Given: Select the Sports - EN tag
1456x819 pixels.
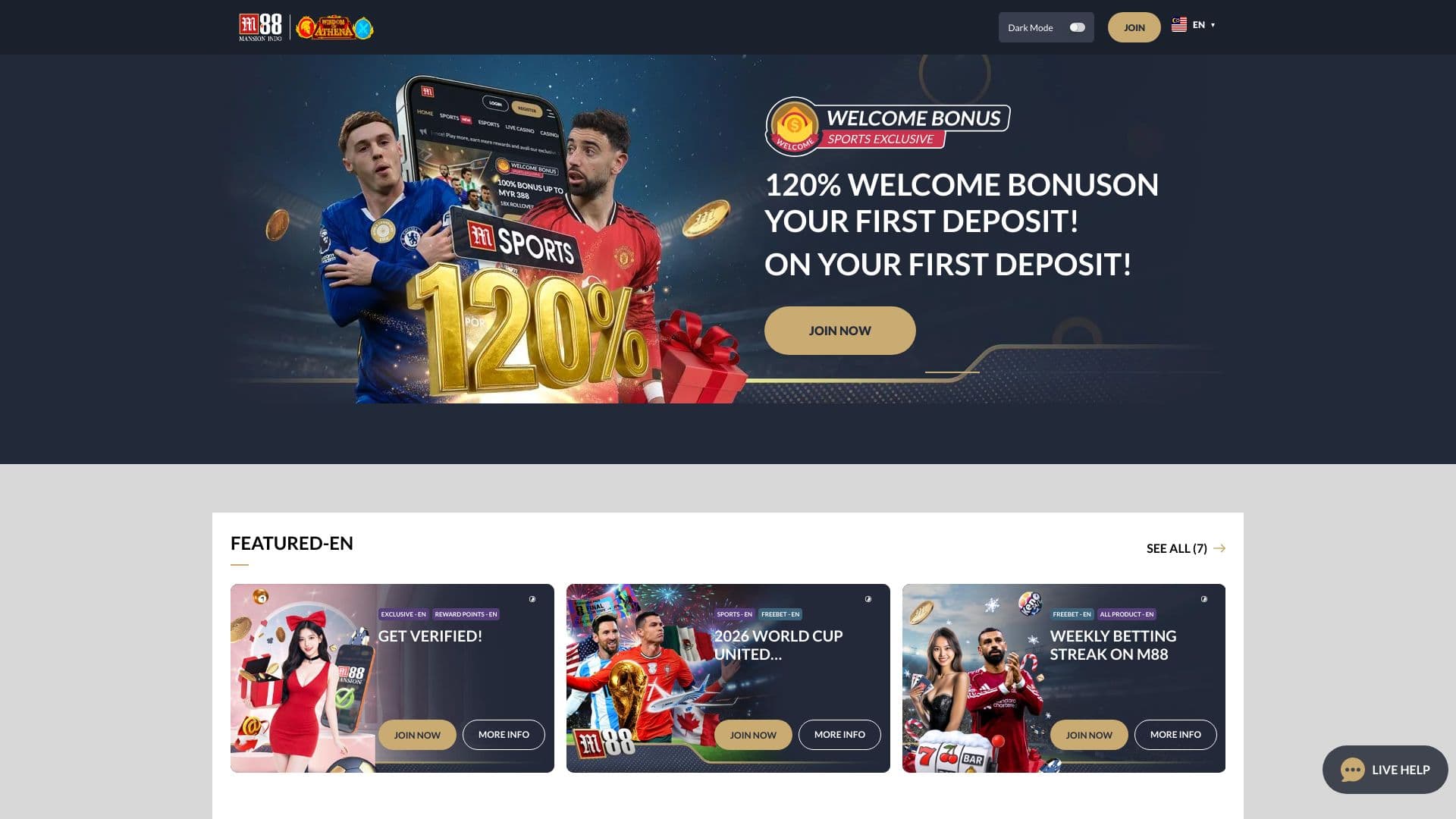Looking at the screenshot, I should click(x=734, y=614).
